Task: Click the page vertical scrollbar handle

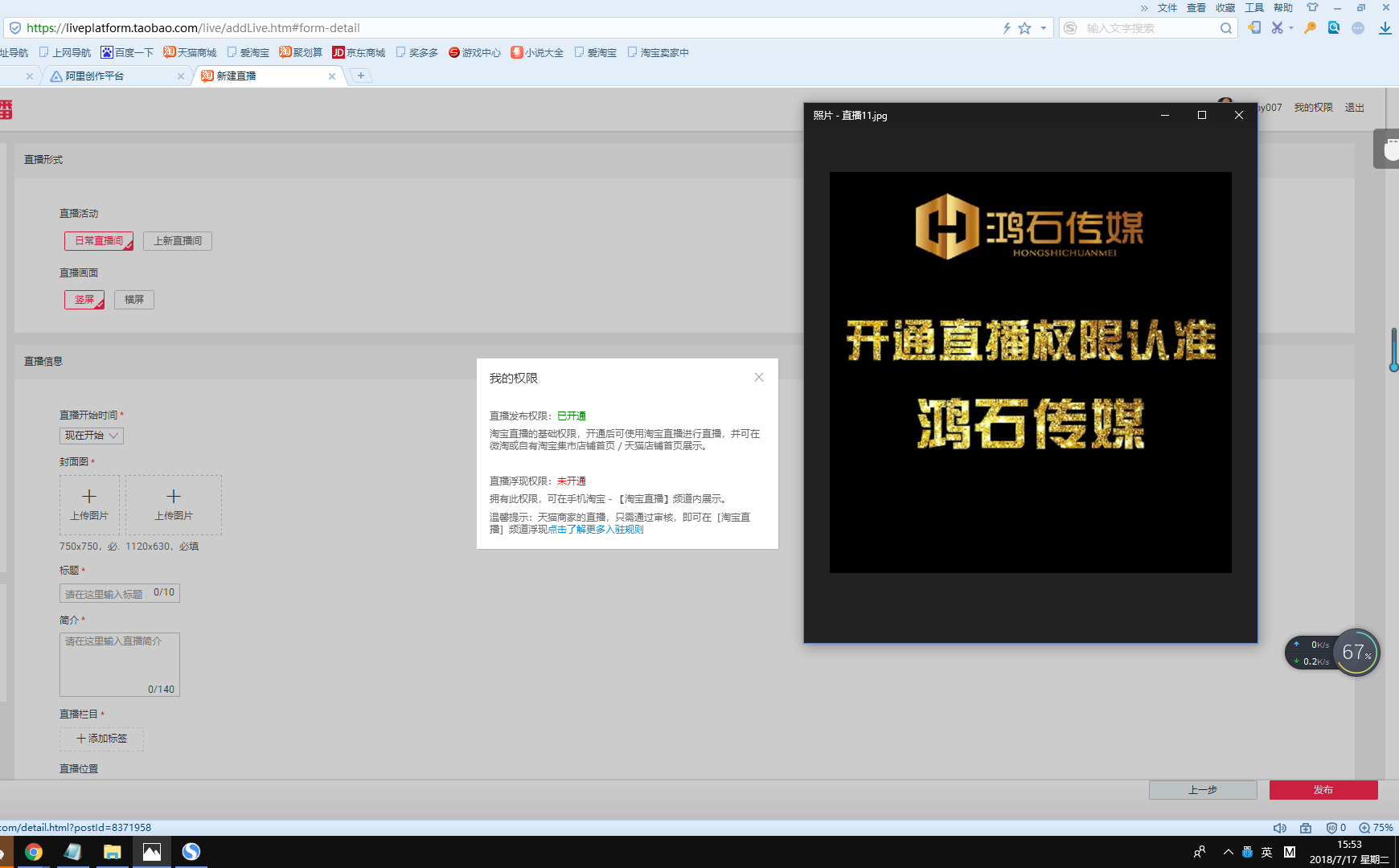Action: tap(1393, 350)
